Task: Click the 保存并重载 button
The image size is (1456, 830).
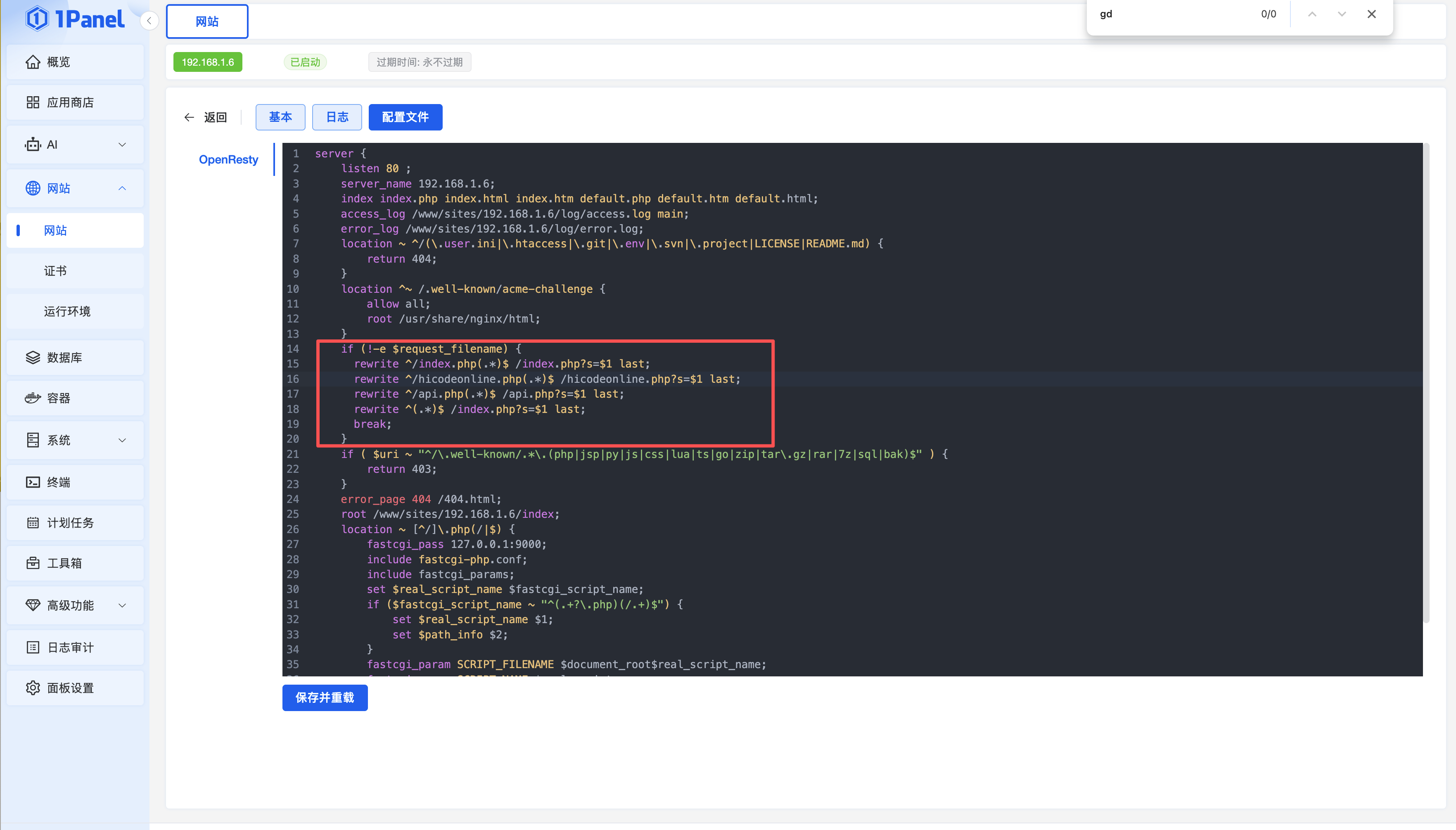Action: tap(325, 698)
